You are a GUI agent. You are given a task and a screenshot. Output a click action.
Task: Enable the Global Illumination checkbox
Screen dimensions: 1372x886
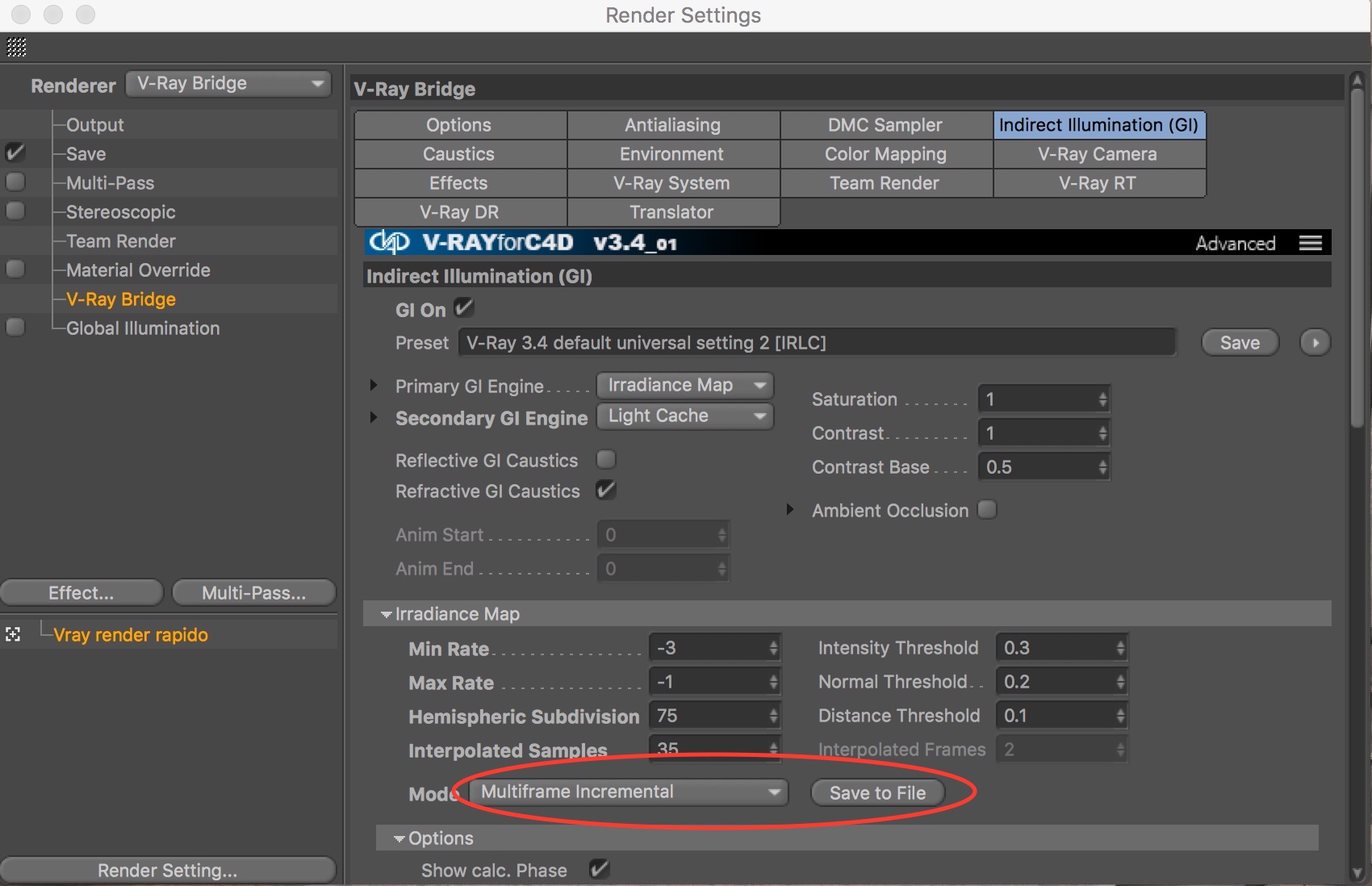(15, 327)
